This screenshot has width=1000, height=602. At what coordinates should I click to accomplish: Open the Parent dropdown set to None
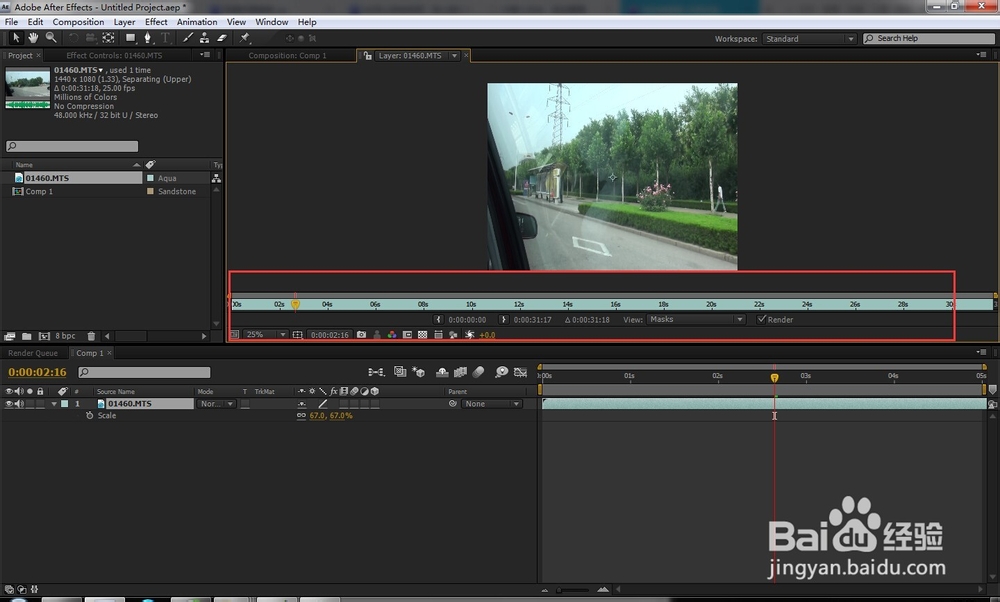(x=491, y=403)
